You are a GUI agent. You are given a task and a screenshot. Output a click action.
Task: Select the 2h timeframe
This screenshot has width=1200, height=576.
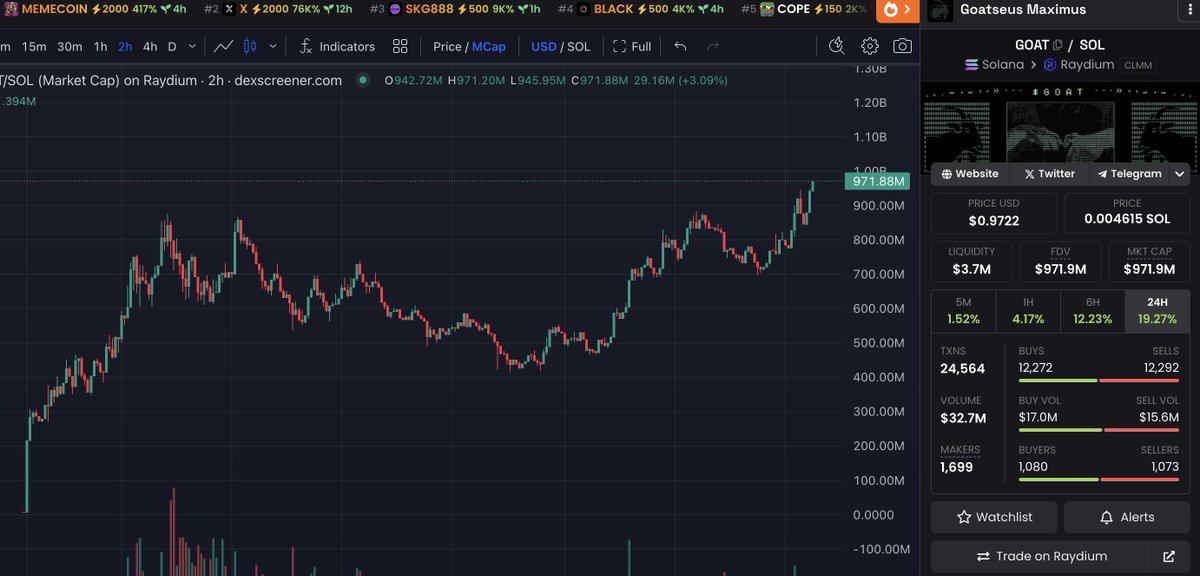pyautogui.click(x=125, y=46)
